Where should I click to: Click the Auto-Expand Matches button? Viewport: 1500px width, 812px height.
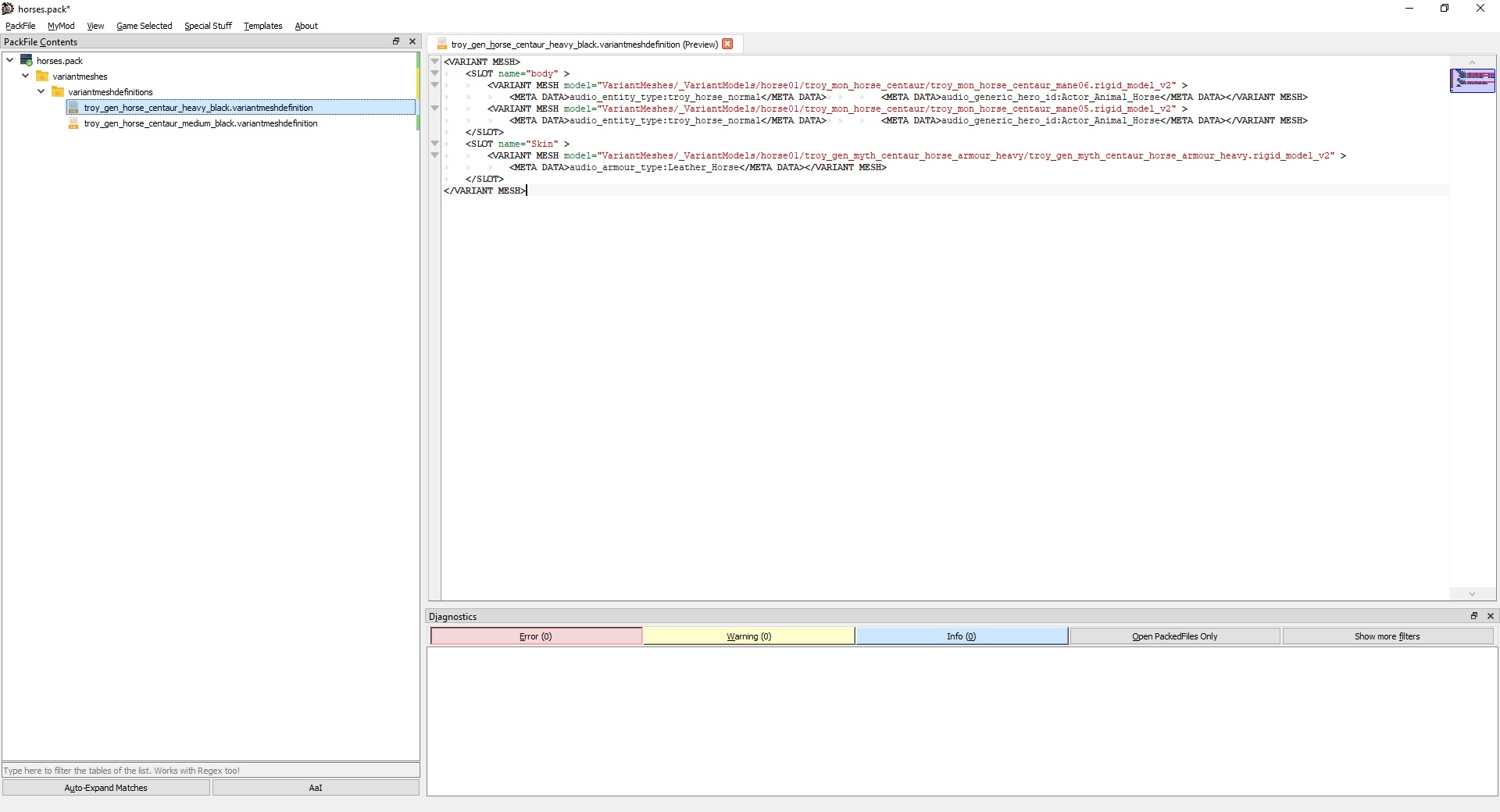coord(106,788)
